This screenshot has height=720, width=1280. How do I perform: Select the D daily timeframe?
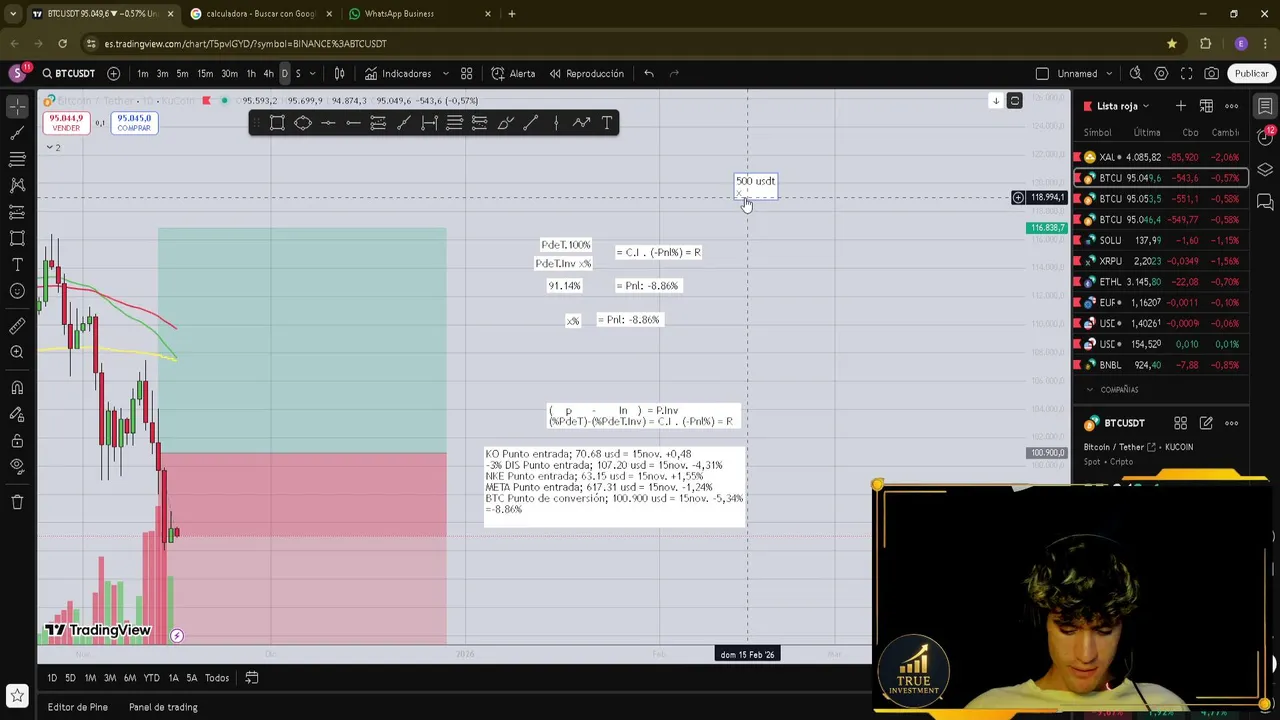click(284, 73)
